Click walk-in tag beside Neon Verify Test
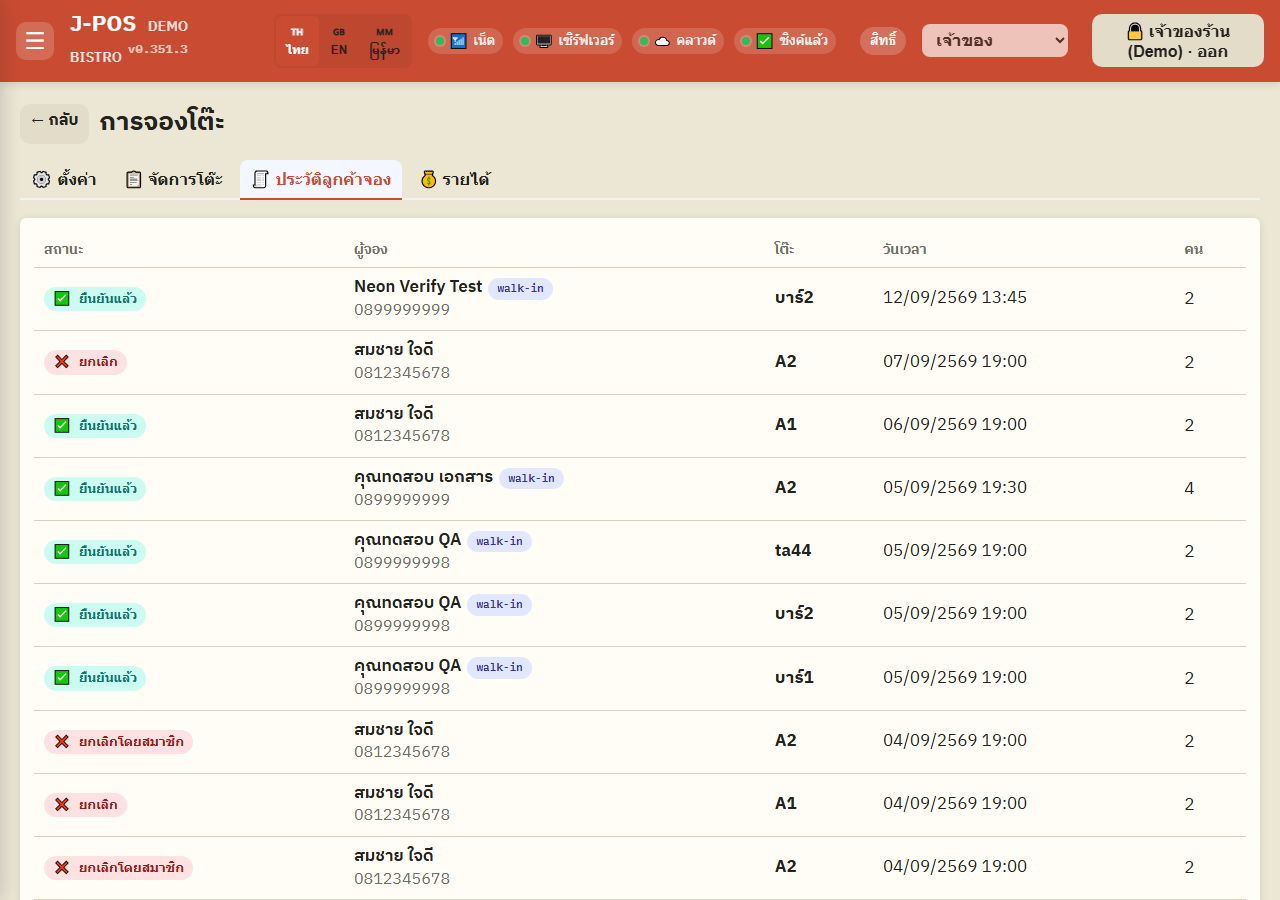The image size is (1280, 900). (x=520, y=288)
